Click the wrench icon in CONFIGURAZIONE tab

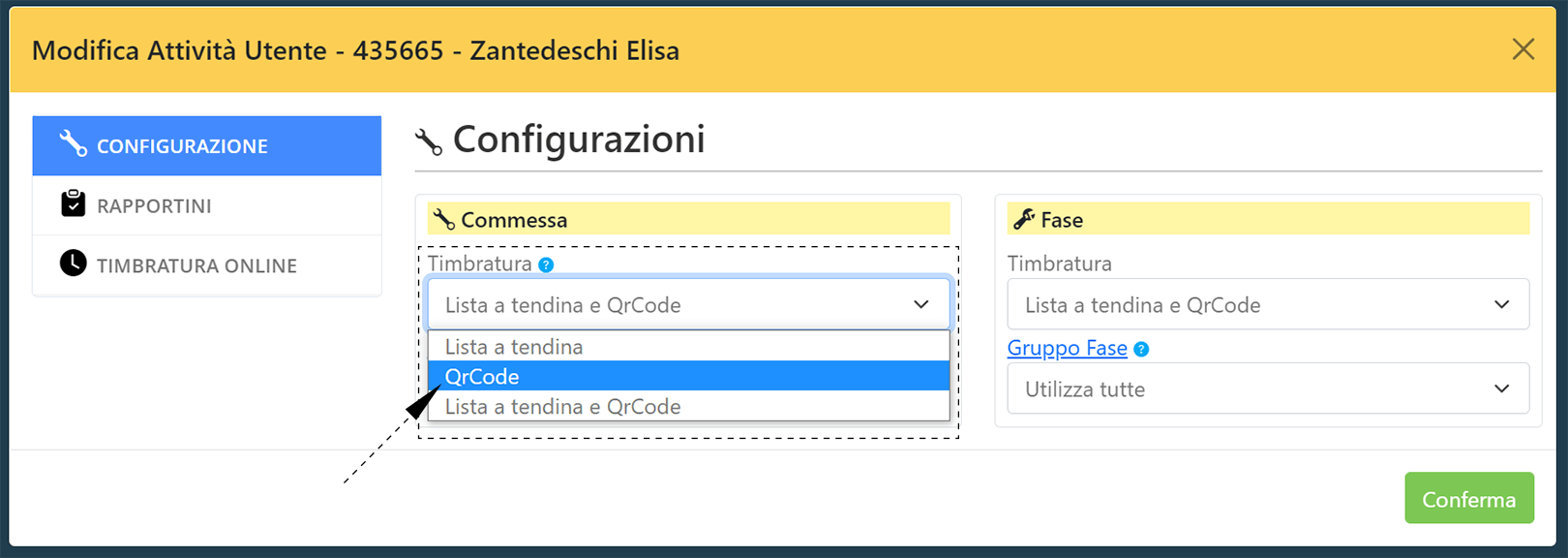[x=73, y=143]
